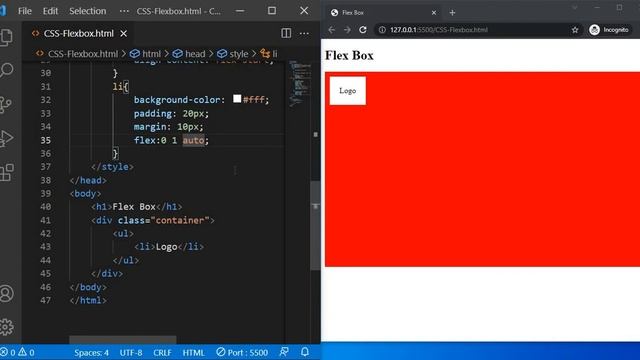Split the editor to the right
Image resolution: width=640 pixels, height=360 pixels.
(286, 33)
